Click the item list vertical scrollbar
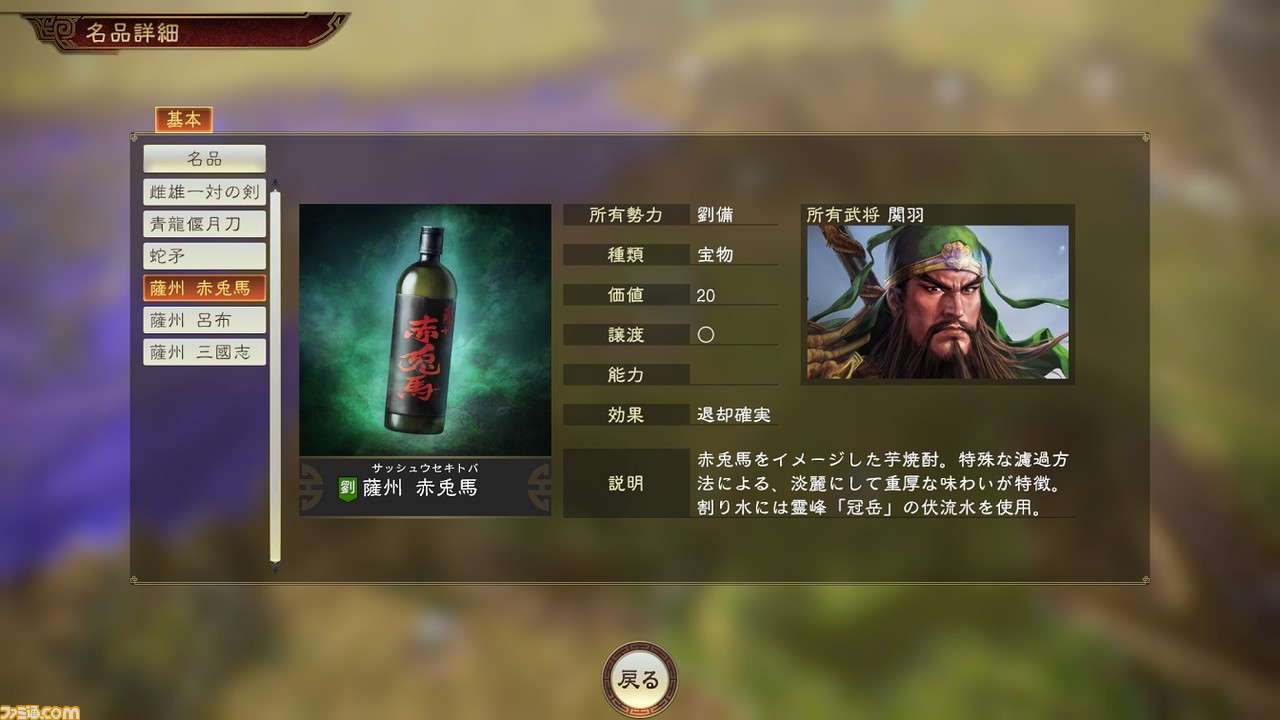1280x720 pixels. pyautogui.click(x=275, y=377)
